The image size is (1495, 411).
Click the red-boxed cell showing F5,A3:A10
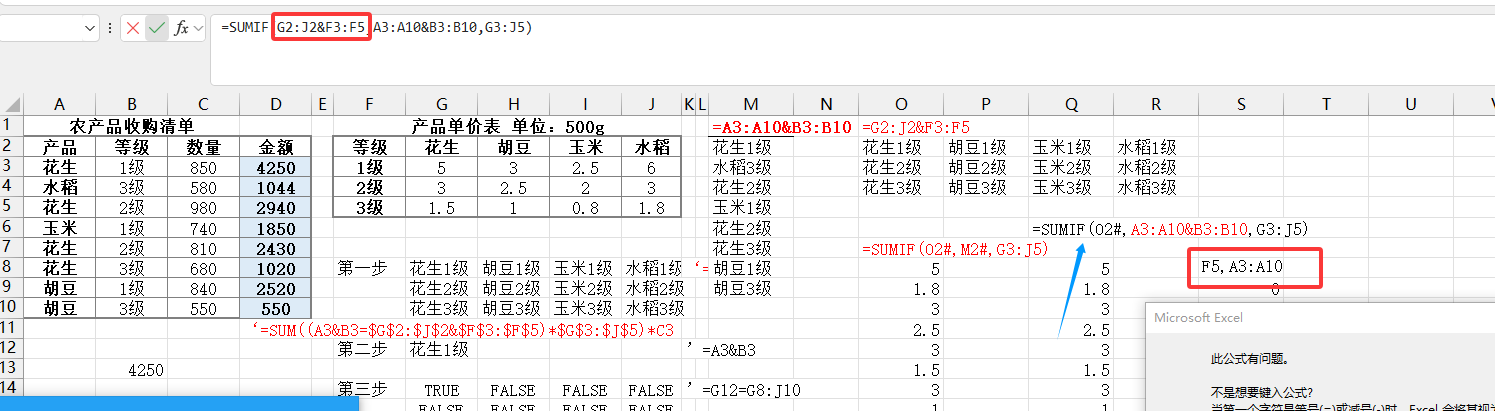click(x=1254, y=267)
